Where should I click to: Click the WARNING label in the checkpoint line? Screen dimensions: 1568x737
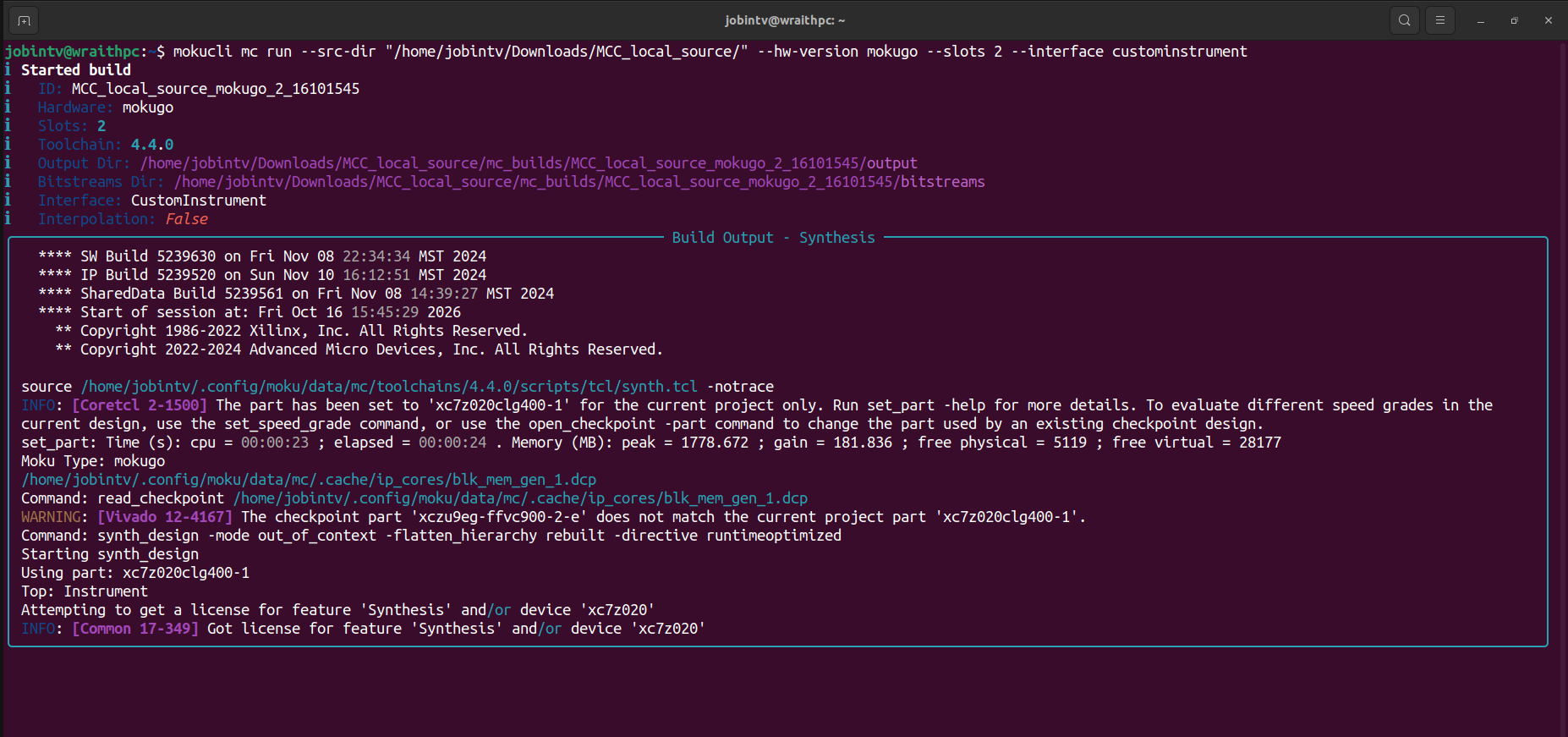pyautogui.click(x=51, y=517)
